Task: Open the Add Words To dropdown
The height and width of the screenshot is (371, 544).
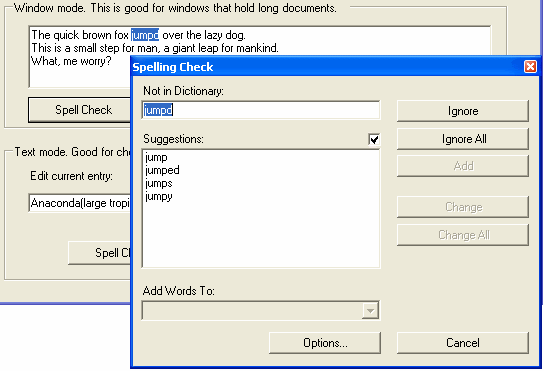Action: (x=370, y=310)
